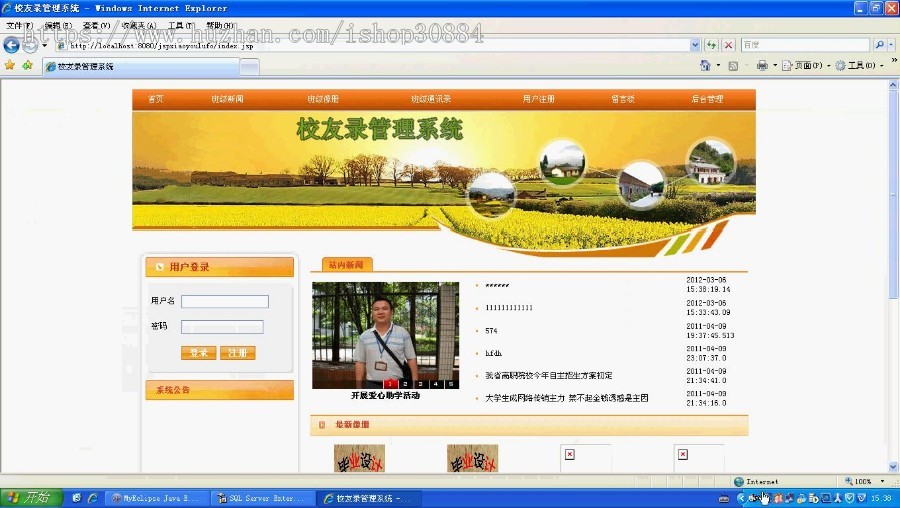Open a new blank tab
Screen dimensions: 900x508
[249, 67]
